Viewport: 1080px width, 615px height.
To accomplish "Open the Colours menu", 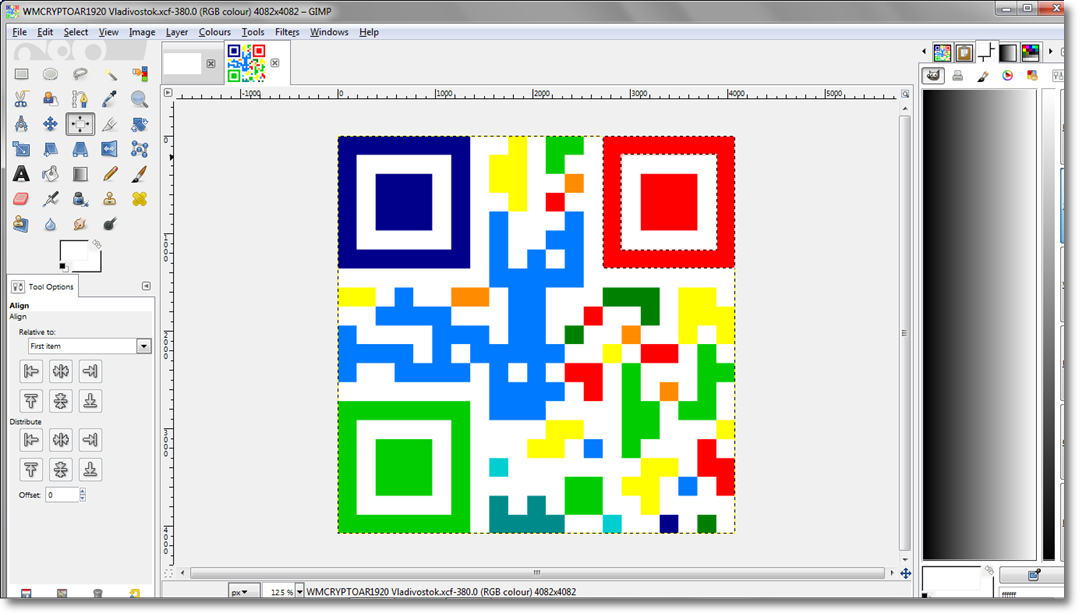I will coord(214,32).
